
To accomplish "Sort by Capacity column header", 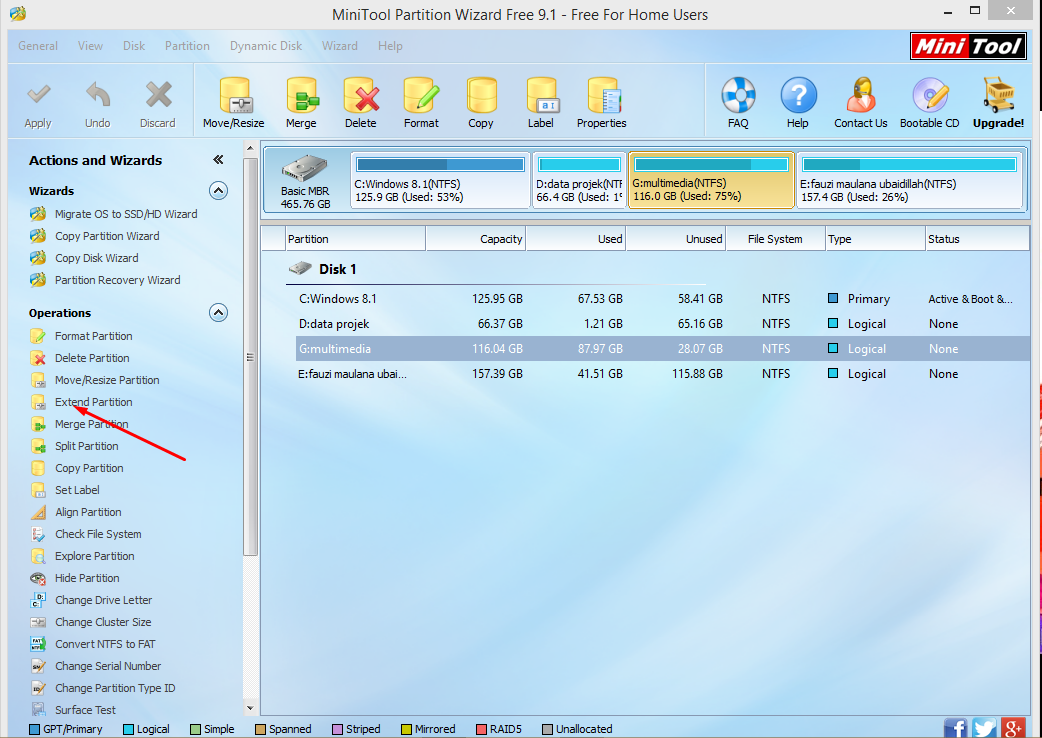I will tap(476, 239).
